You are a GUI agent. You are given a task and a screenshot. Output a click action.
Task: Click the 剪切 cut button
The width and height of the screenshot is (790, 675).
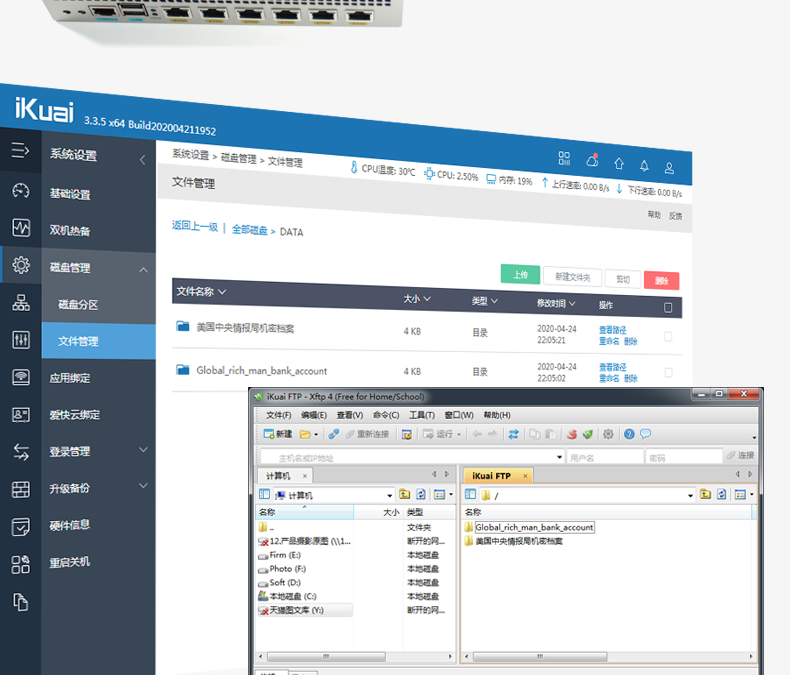[623, 279]
